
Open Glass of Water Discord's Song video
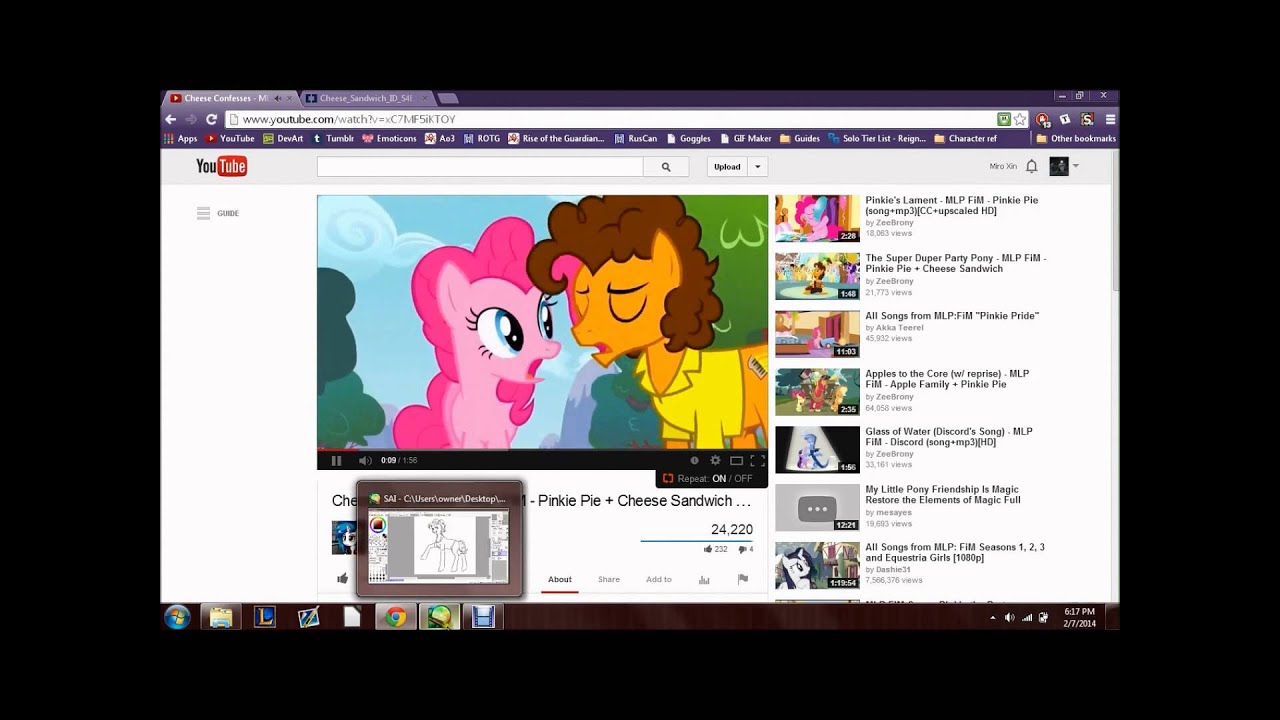click(x=949, y=437)
